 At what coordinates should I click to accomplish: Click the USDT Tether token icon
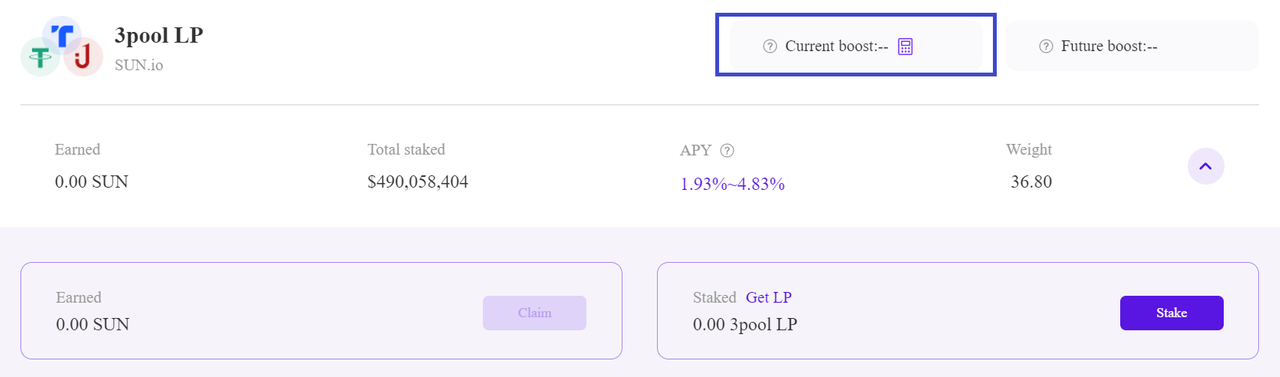[x=41, y=56]
